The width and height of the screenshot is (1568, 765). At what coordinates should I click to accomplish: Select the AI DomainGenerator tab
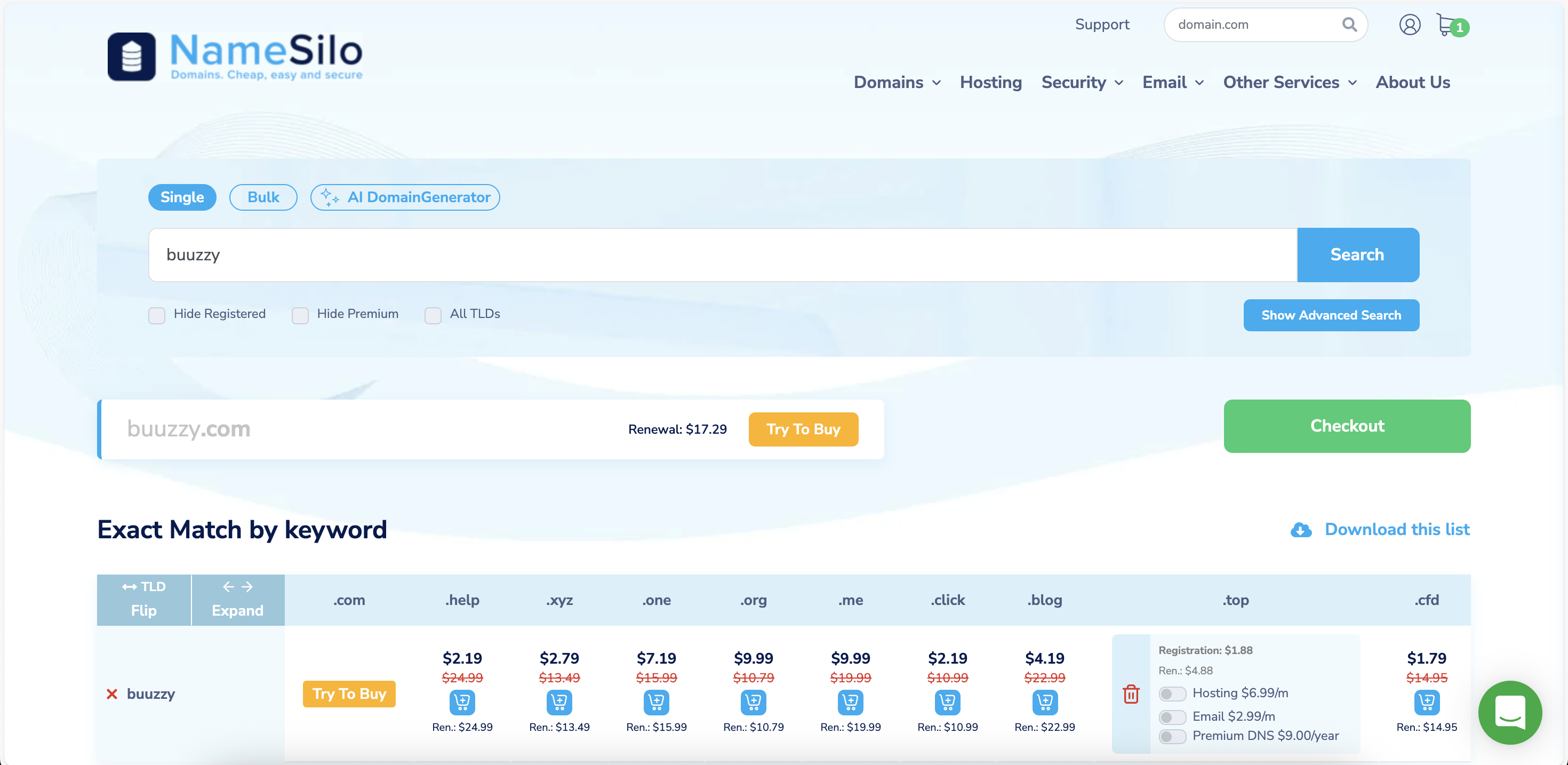coord(405,197)
